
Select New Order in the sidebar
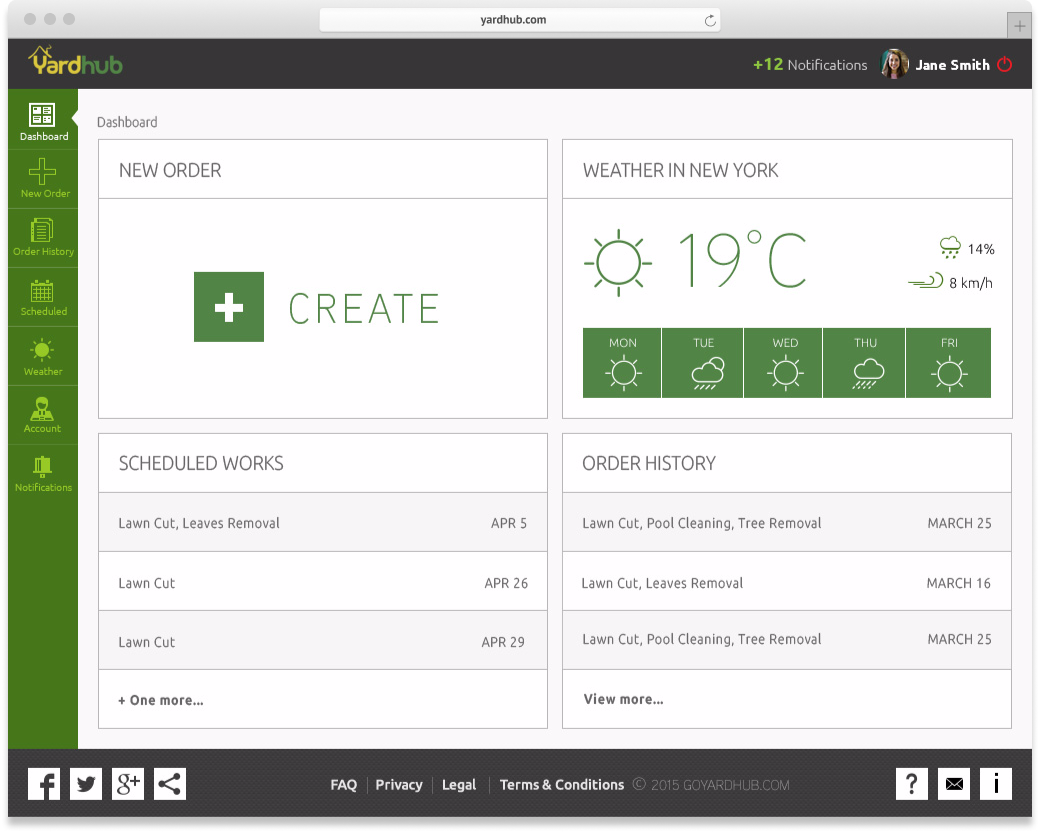(42, 179)
